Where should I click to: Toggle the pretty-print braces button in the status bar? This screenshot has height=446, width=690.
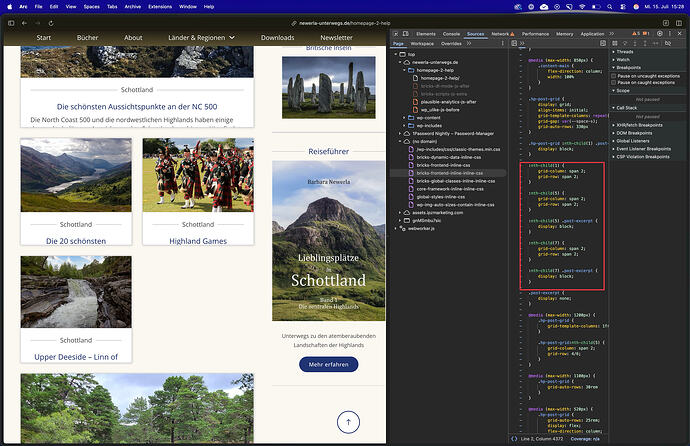pos(514,439)
